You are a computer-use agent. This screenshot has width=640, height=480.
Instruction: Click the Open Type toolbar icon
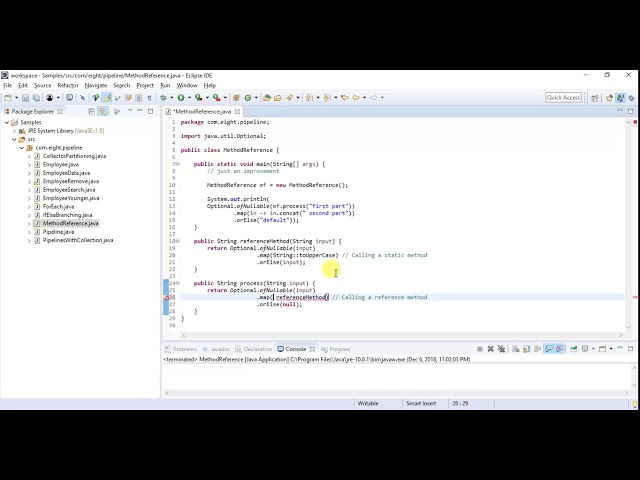click(x=267, y=98)
